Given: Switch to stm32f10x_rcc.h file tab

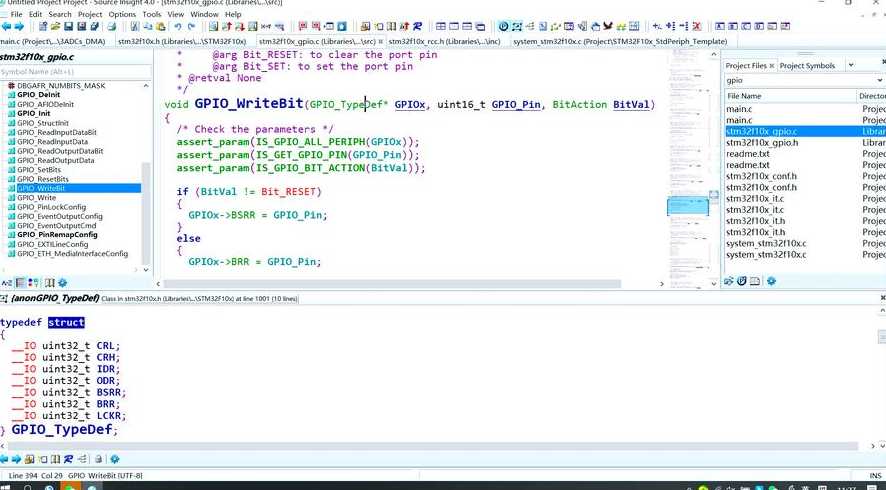Looking at the screenshot, I should [444, 41].
